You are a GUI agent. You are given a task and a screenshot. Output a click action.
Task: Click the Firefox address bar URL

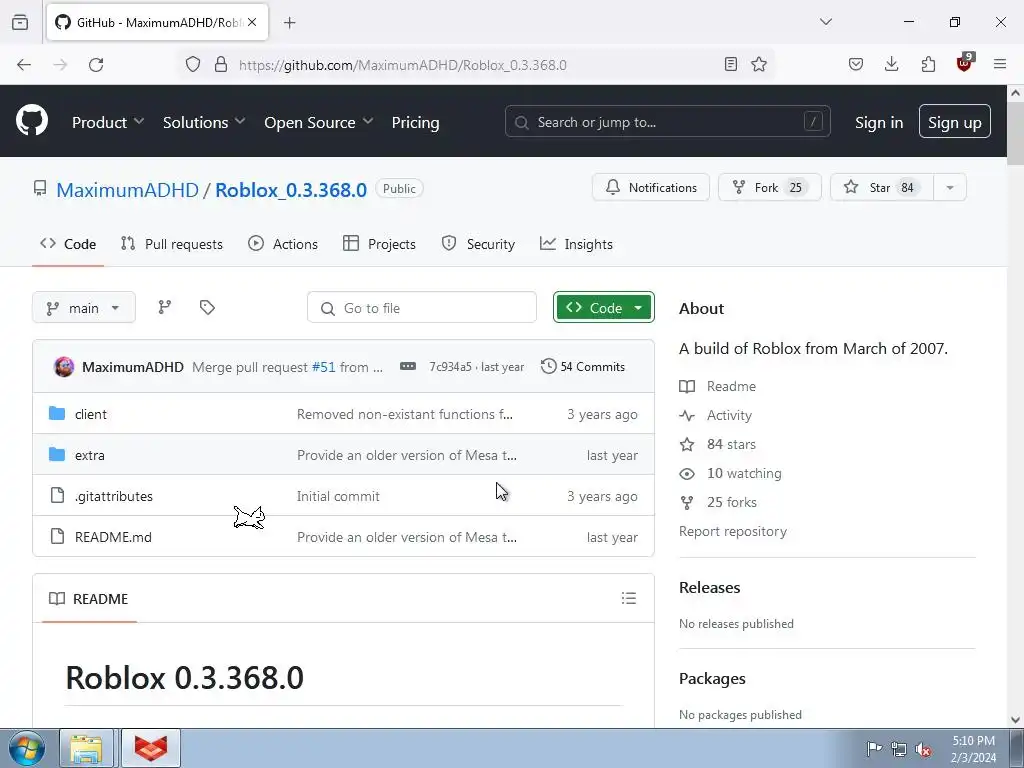click(x=402, y=65)
